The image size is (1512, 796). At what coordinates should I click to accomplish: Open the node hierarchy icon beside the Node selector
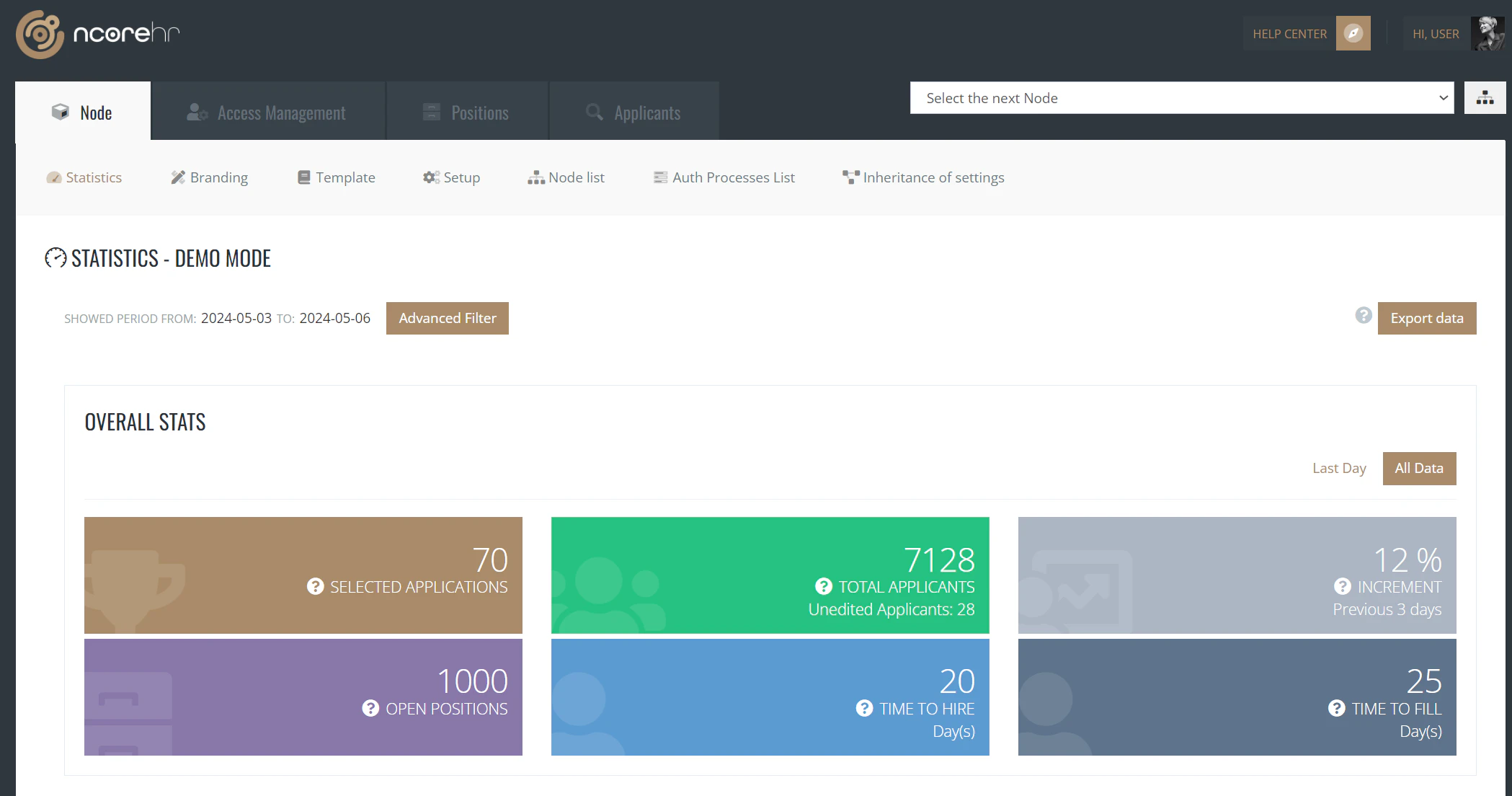tap(1484, 97)
